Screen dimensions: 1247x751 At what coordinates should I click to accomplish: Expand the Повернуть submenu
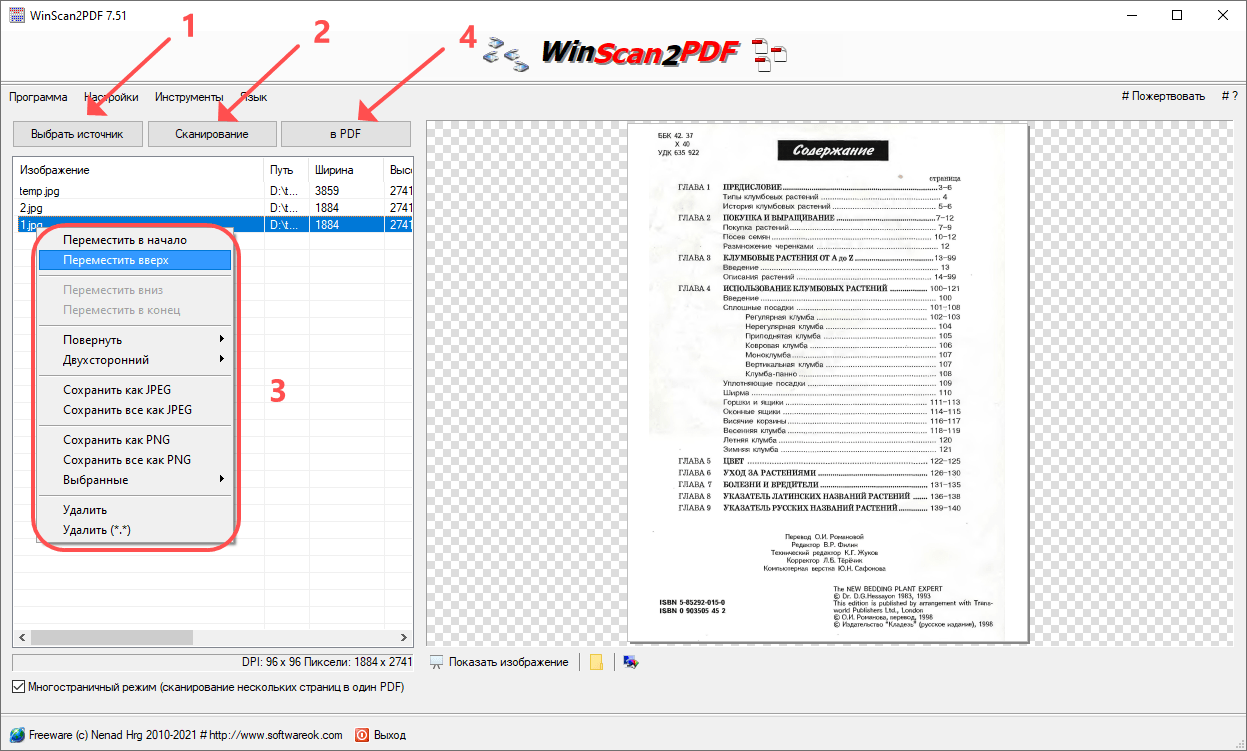click(x=134, y=340)
